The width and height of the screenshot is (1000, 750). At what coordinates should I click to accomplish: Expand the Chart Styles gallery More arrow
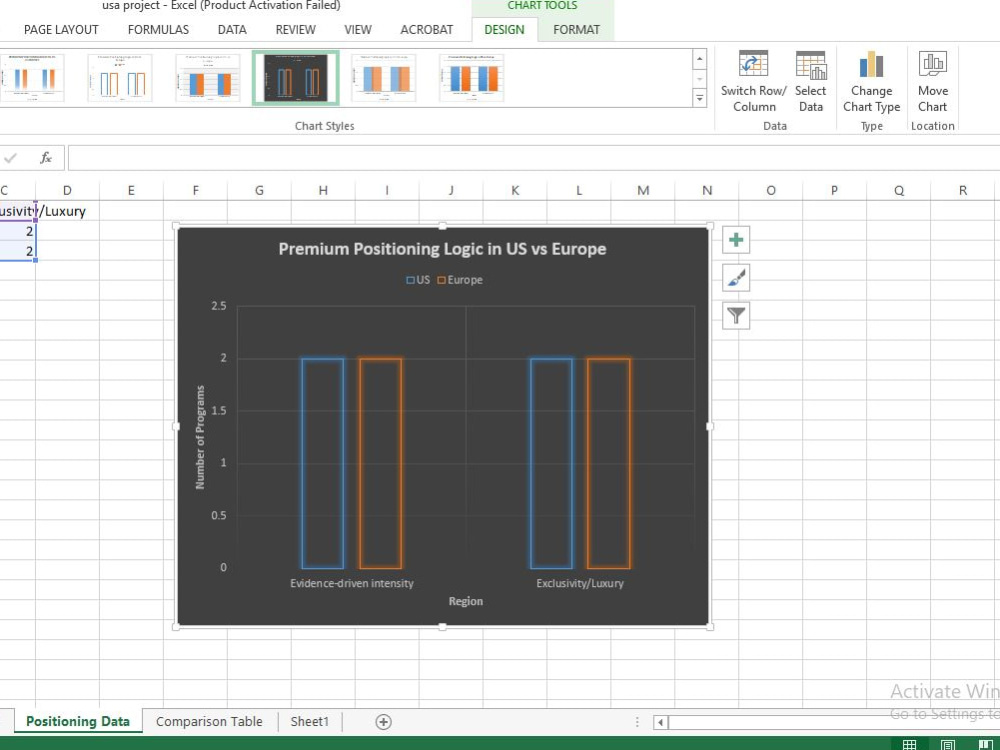[700, 98]
